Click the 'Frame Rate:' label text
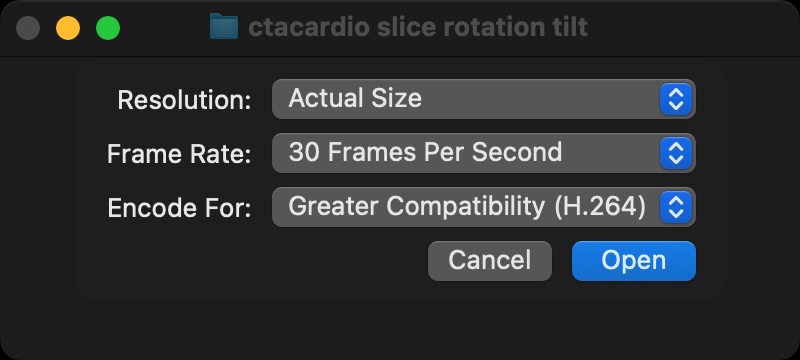The height and width of the screenshot is (360, 800). pos(179,154)
